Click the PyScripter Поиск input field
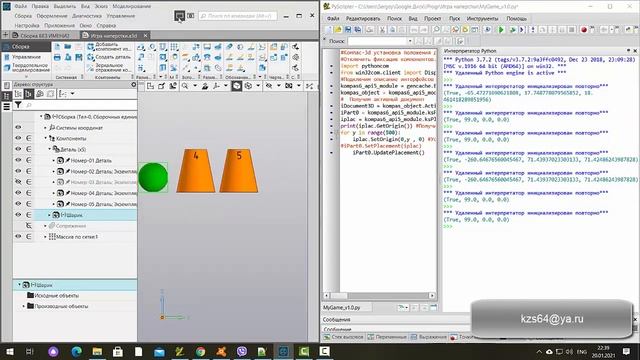The image size is (640, 360). [377, 41]
